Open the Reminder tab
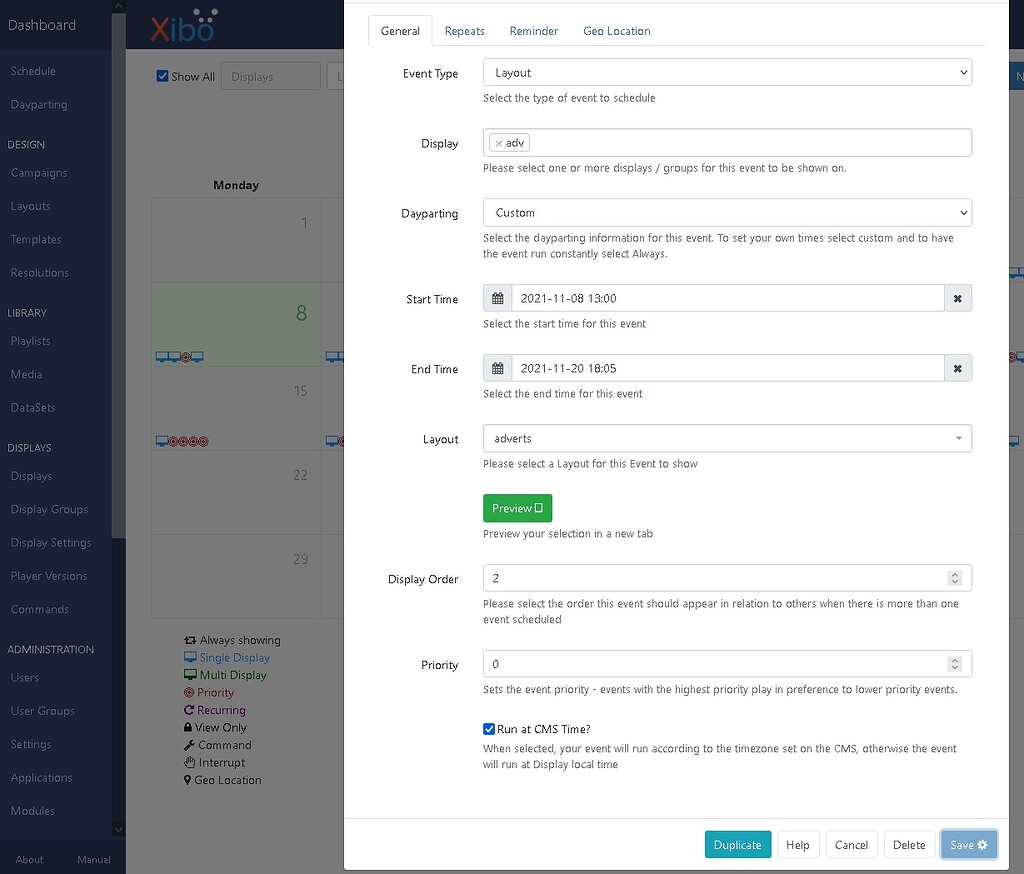 click(534, 31)
